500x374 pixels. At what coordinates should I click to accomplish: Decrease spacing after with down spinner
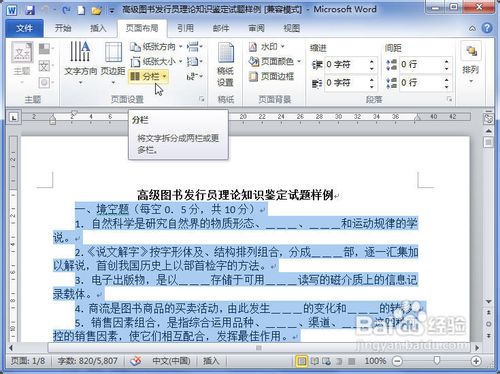447,86
